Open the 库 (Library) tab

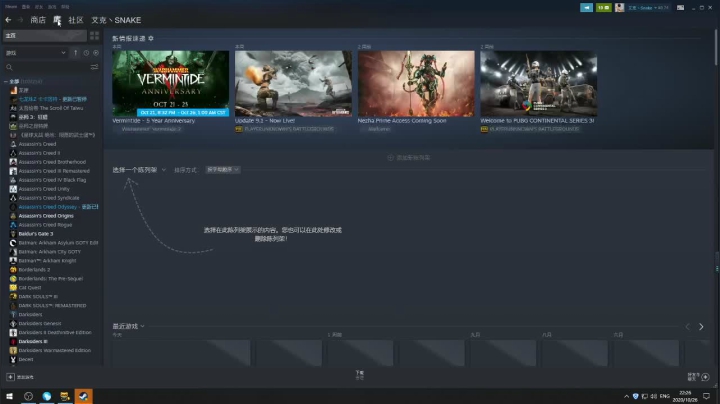[56, 20]
